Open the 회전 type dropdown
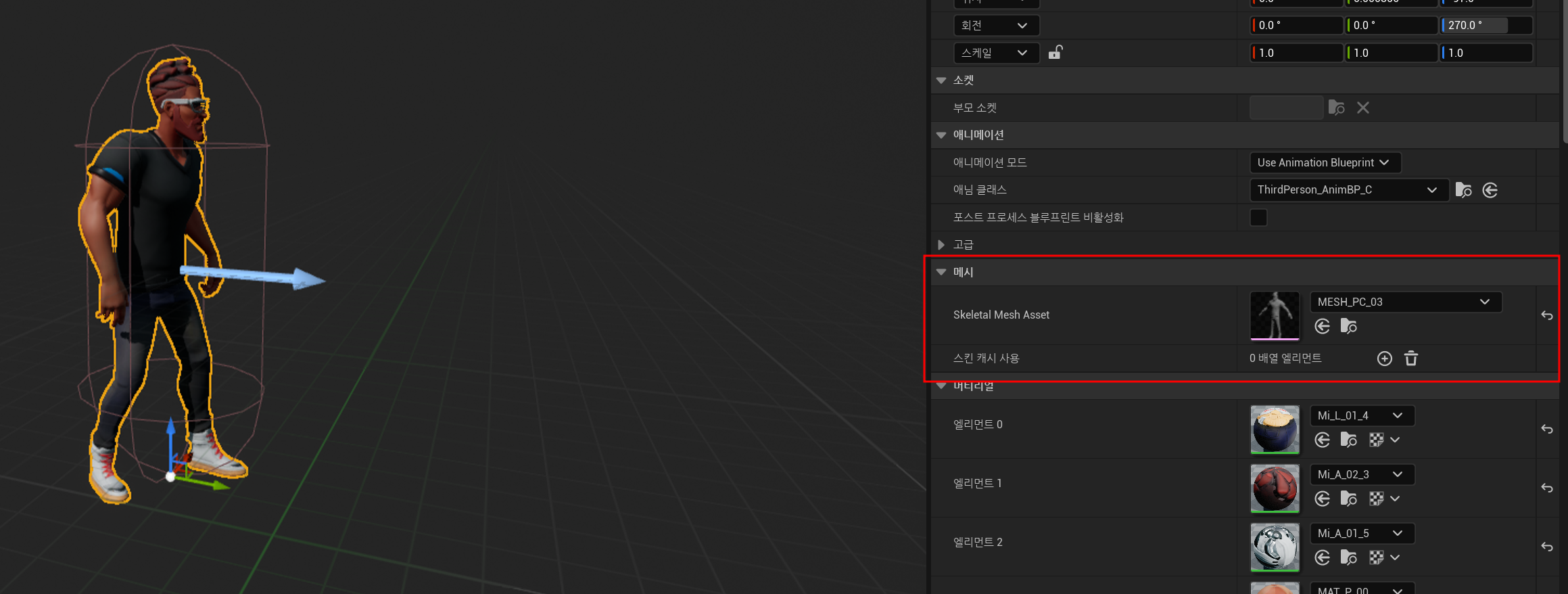 point(996,26)
